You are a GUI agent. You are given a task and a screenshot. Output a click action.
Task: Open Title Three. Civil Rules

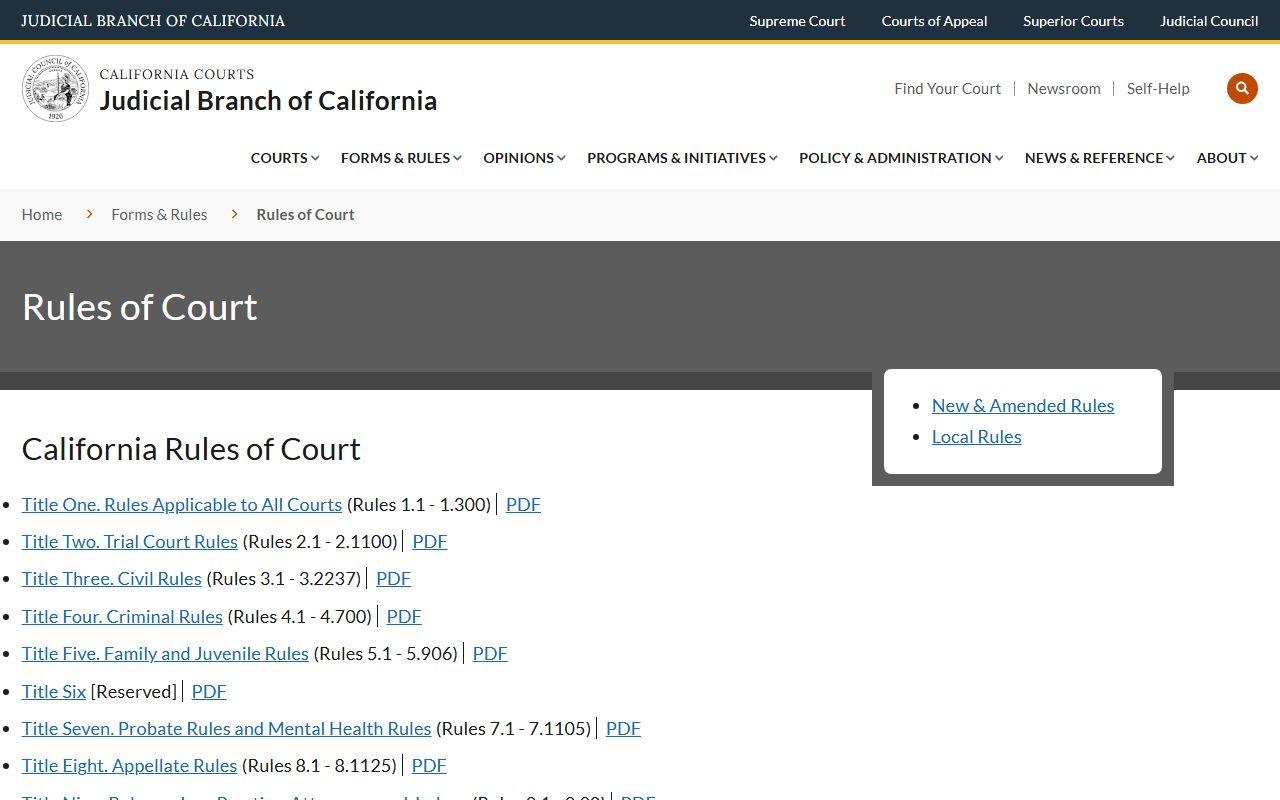click(x=112, y=578)
